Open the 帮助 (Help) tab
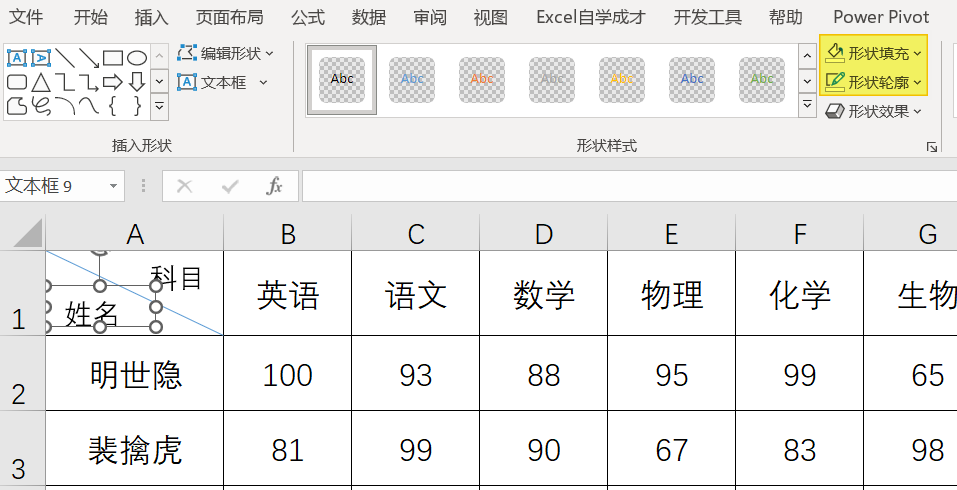This screenshot has height=490, width=957. click(x=785, y=17)
